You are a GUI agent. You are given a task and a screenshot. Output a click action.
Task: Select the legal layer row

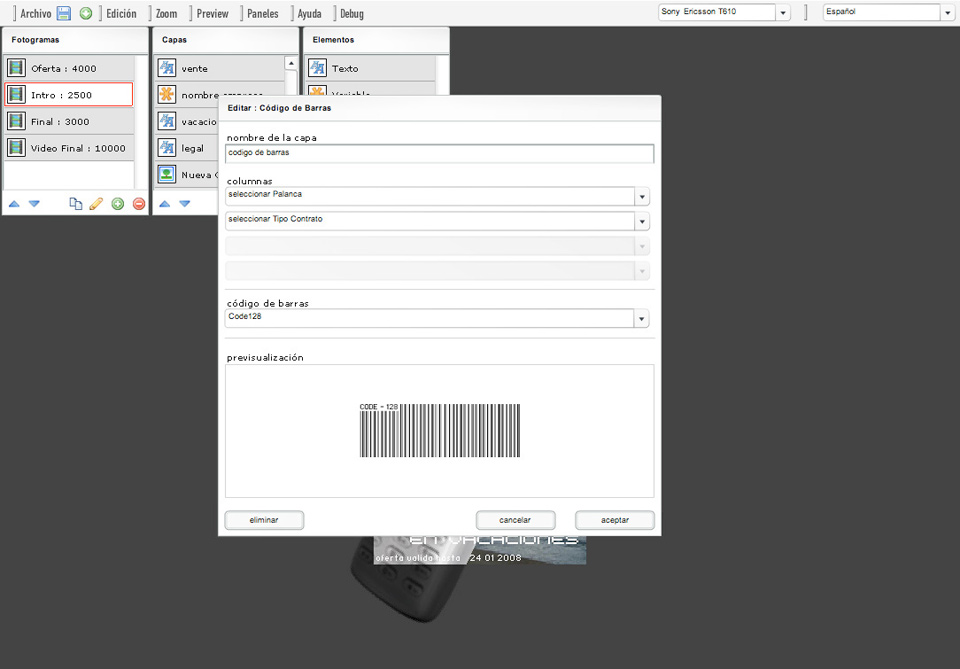click(187, 148)
